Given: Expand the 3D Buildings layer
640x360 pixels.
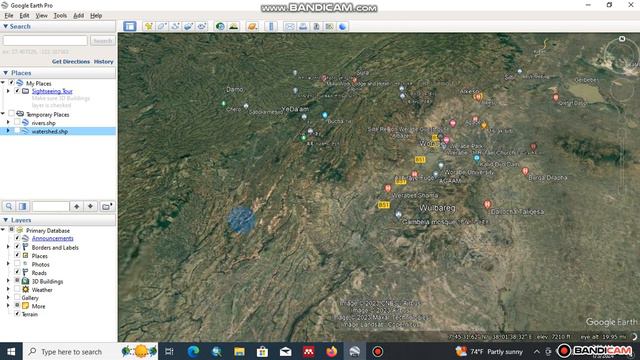Looking at the screenshot, I should pyautogui.click(x=8, y=281).
